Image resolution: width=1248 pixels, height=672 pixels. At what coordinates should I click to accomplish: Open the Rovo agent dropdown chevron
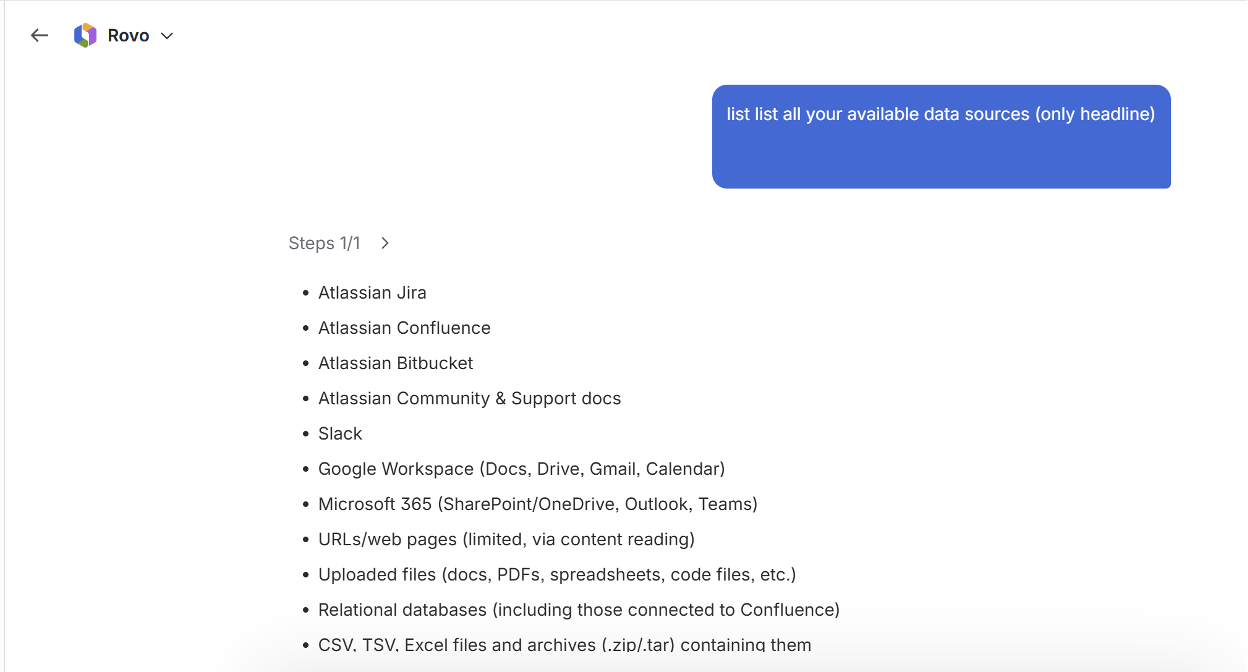[167, 36]
